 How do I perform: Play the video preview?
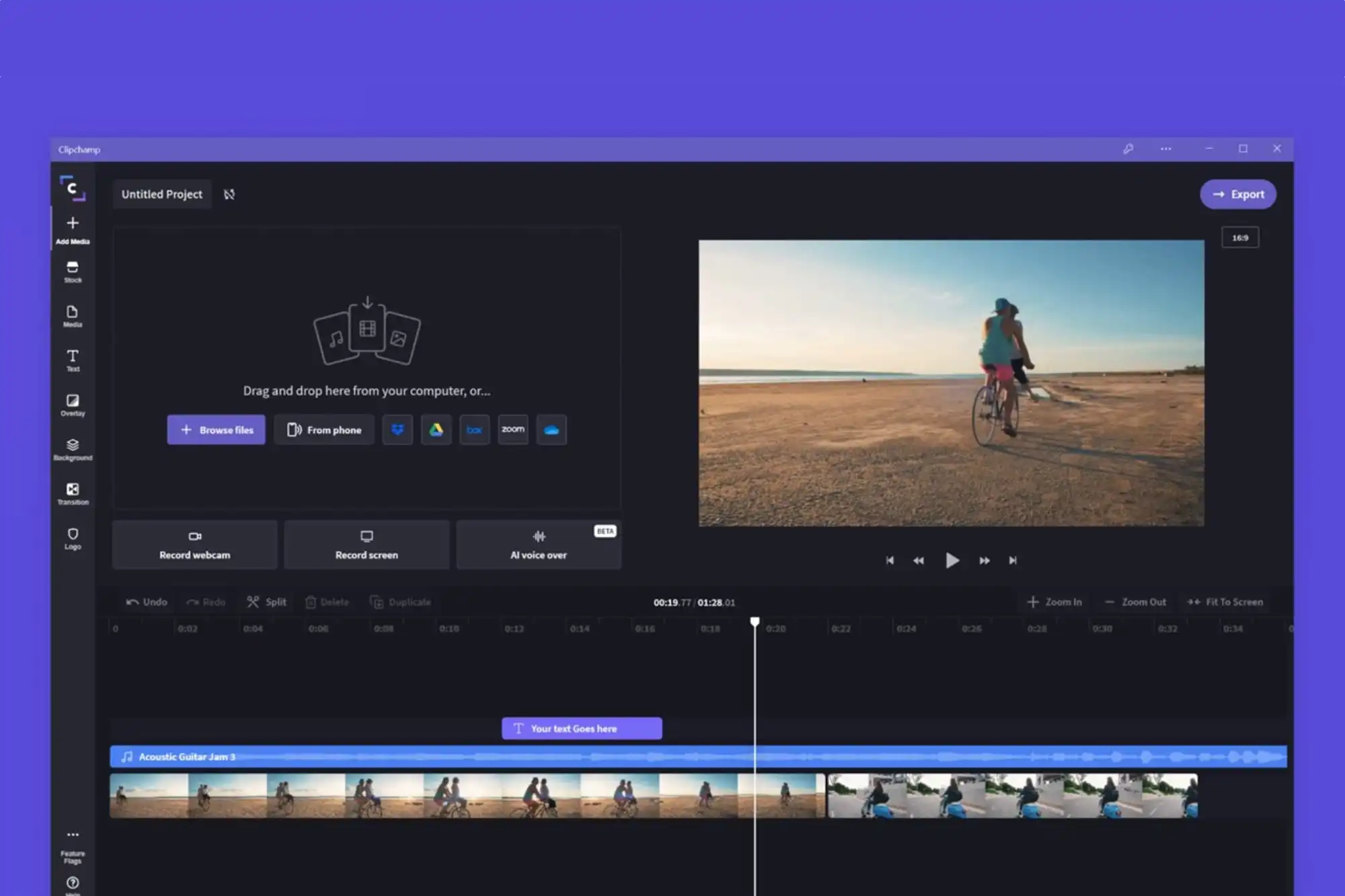coord(952,560)
